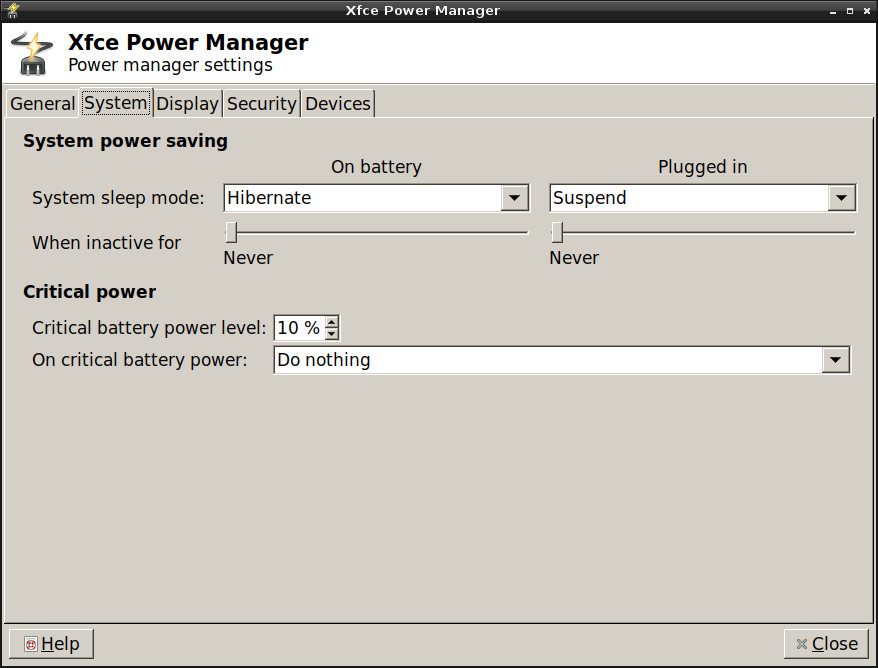This screenshot has width=878, height=668.
Task: Increase critical battery level with up arrow
Action: (x=332, y=322)
